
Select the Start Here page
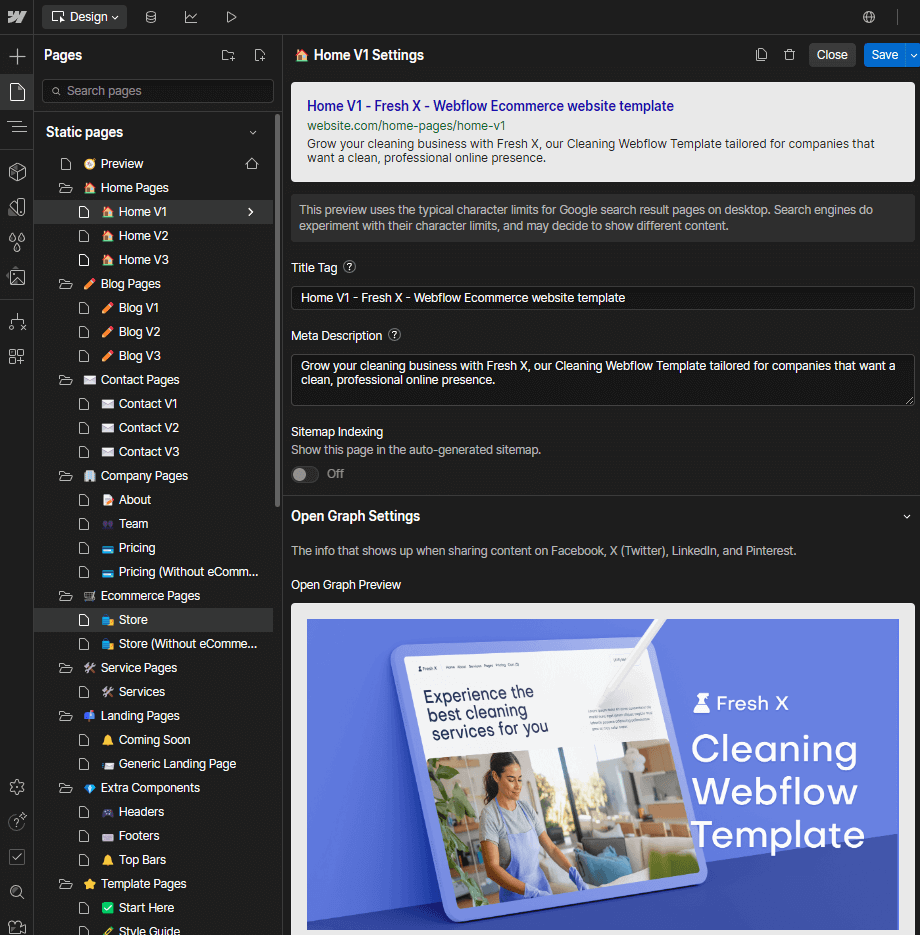(x=154, y=908)
